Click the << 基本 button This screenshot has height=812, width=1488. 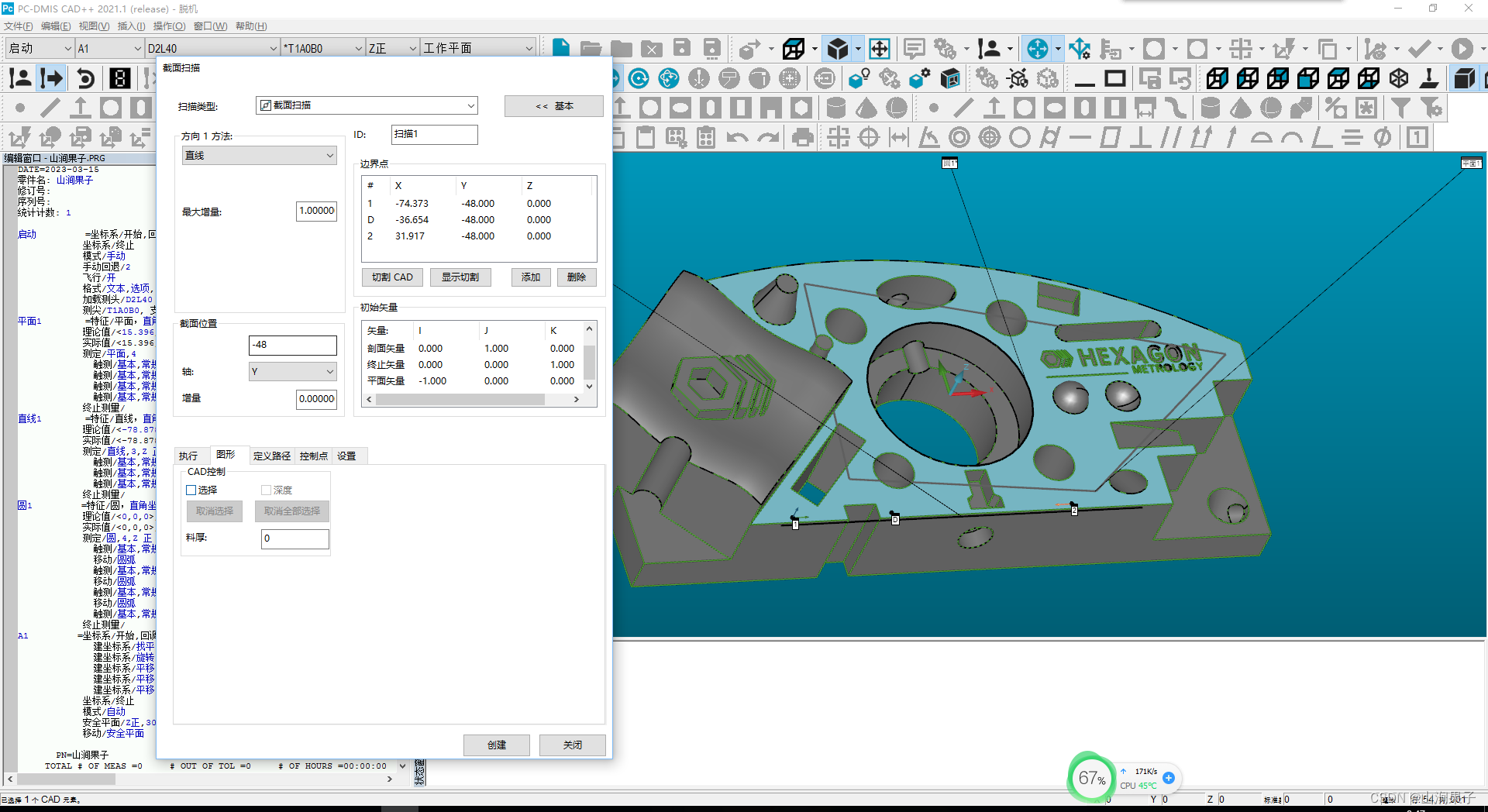pyautogui.click(x=553, y=106)
